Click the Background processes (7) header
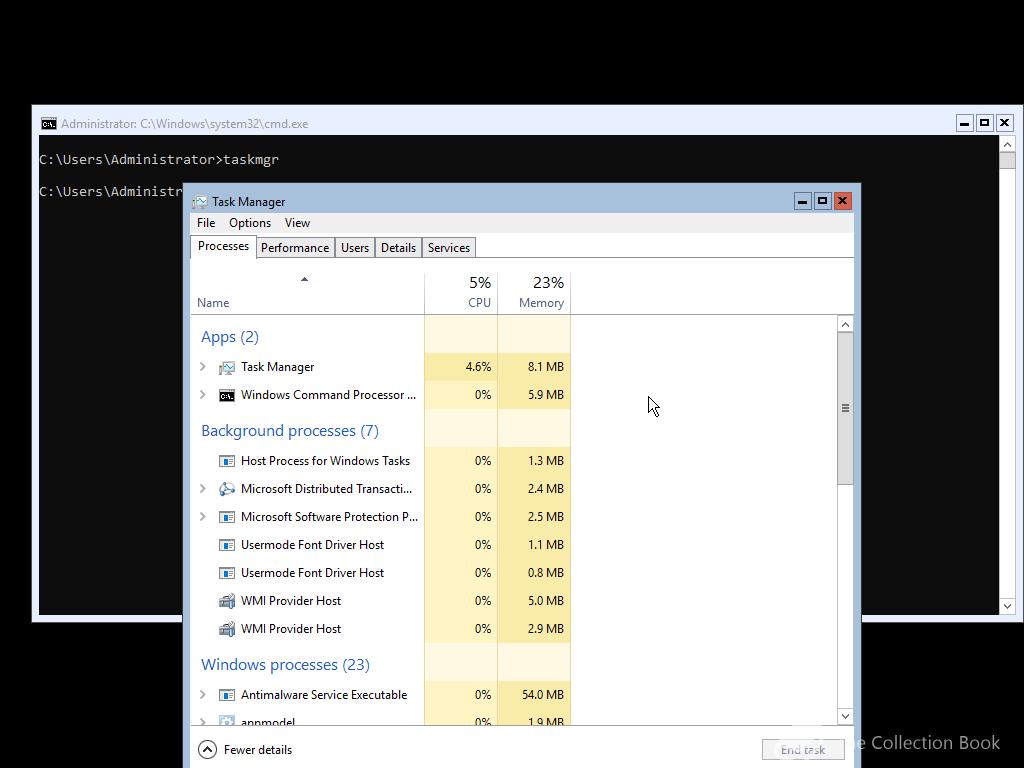The height and width of the screenshot is (768, 1024). point(290,431)
